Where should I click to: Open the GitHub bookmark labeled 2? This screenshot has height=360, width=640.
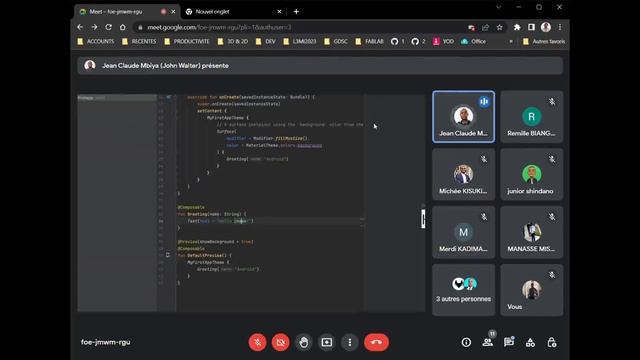418,41
